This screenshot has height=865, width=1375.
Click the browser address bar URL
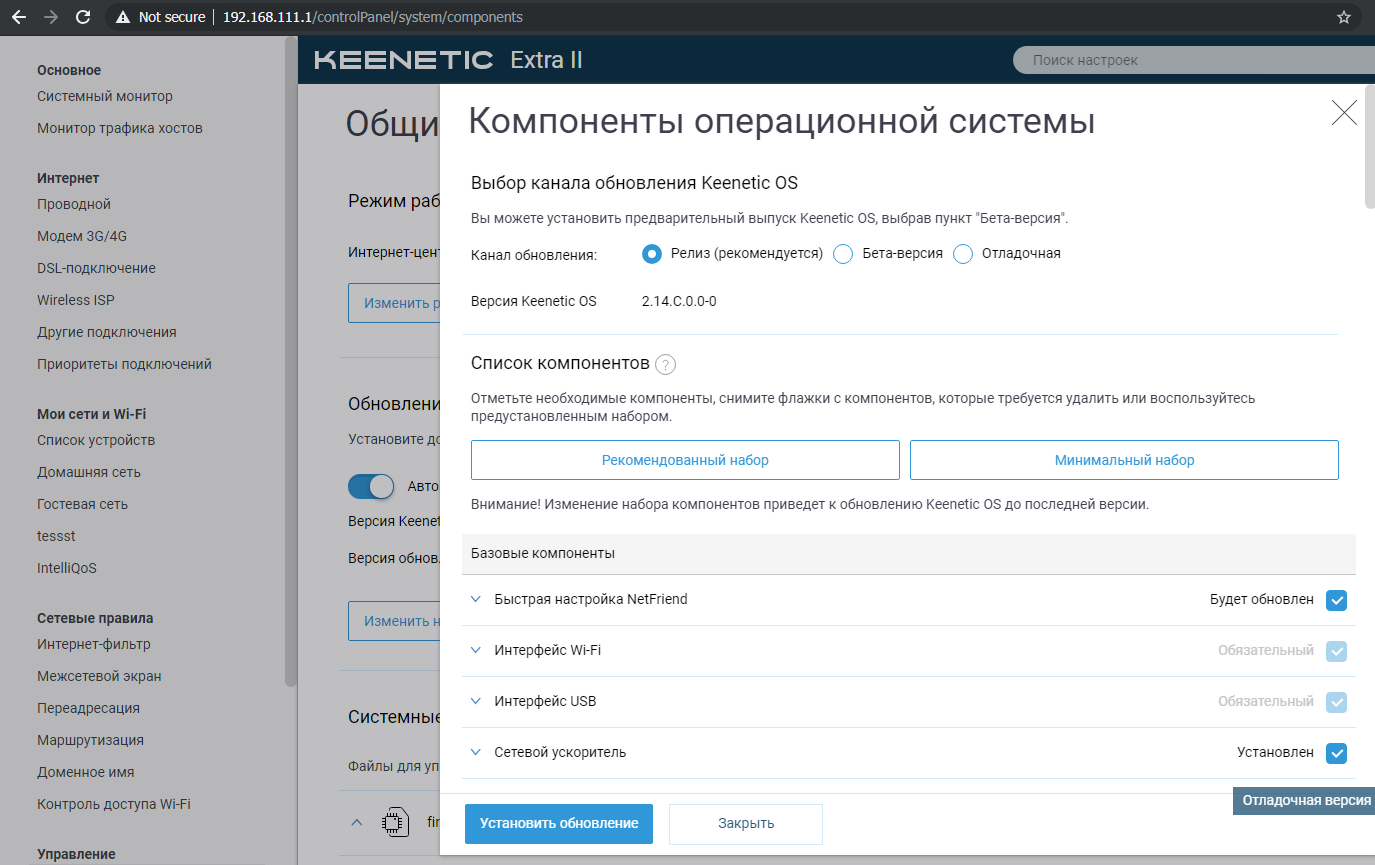click(x=372, y=17)
